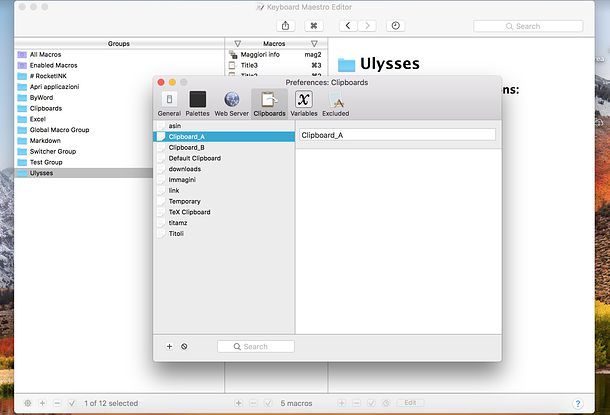610x415 pixels.
Task: Toggle enable checkmark for selected macro
Action: 268,403
